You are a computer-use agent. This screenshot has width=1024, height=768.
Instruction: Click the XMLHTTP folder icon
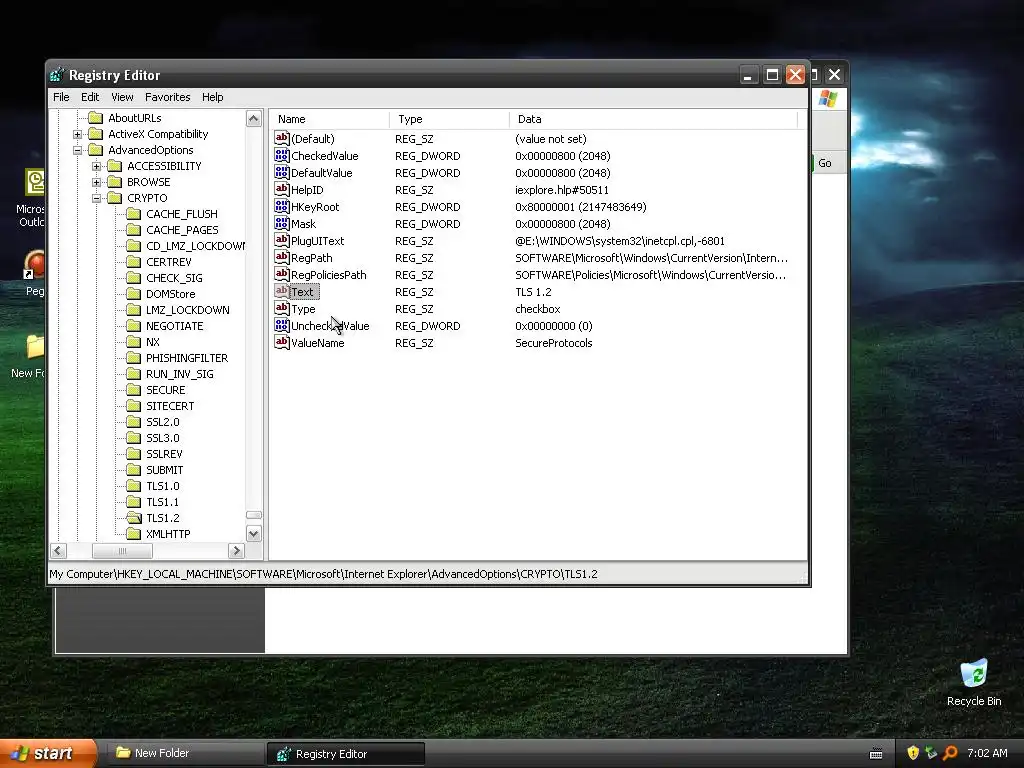coord(134,534)
